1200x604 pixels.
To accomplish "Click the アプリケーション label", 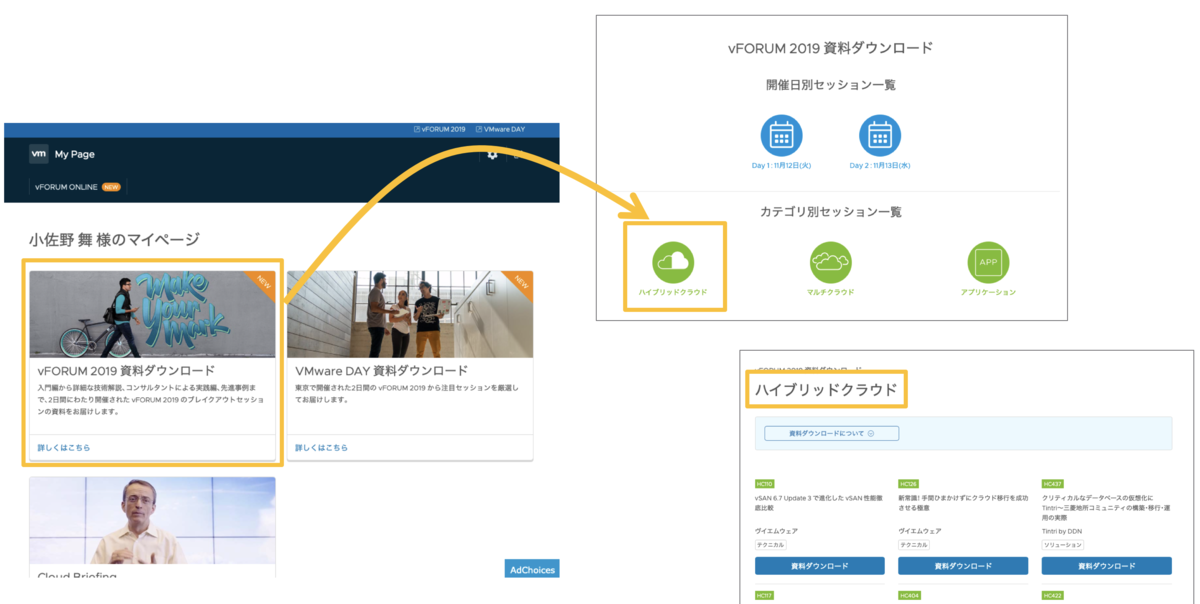I will click(x=988, y=292).
